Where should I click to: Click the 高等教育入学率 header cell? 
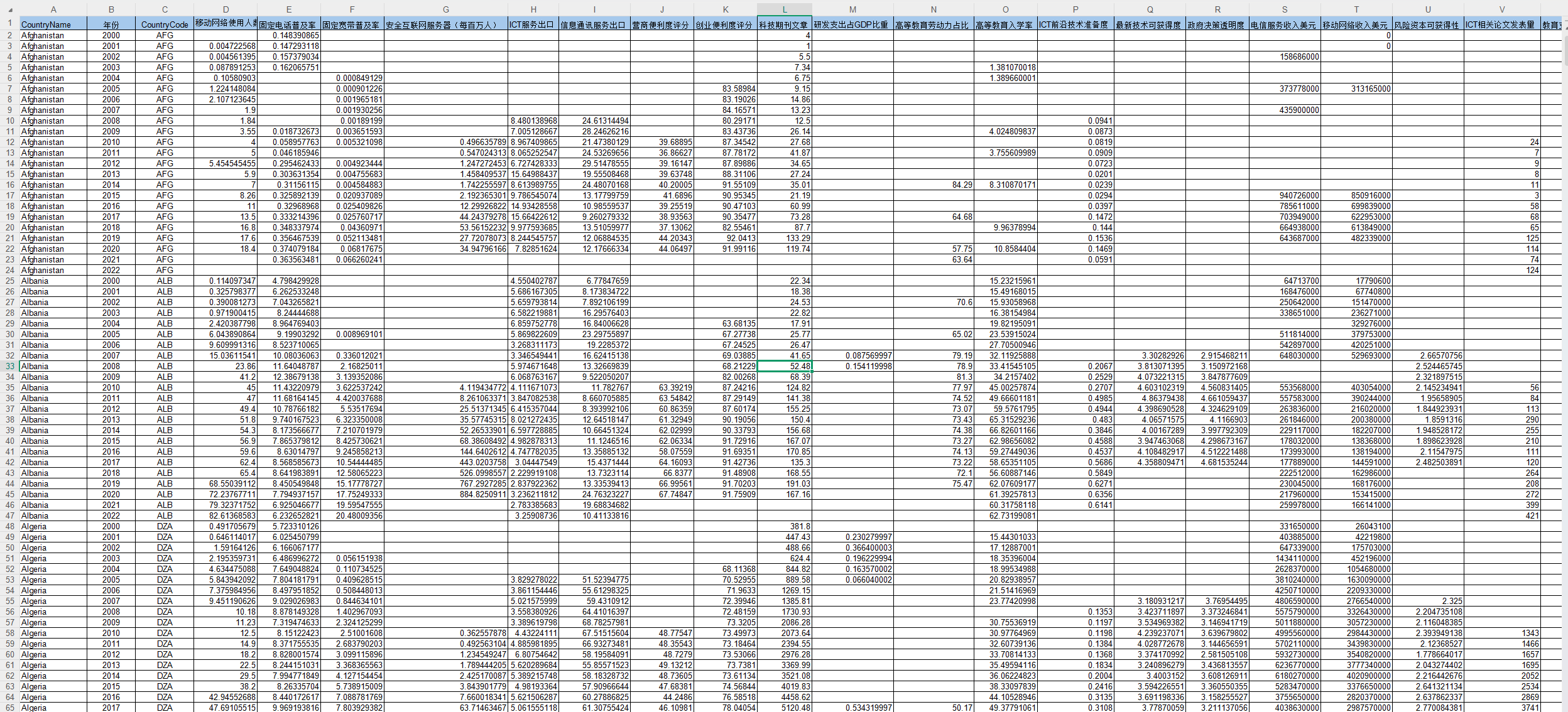point(1004,24)
